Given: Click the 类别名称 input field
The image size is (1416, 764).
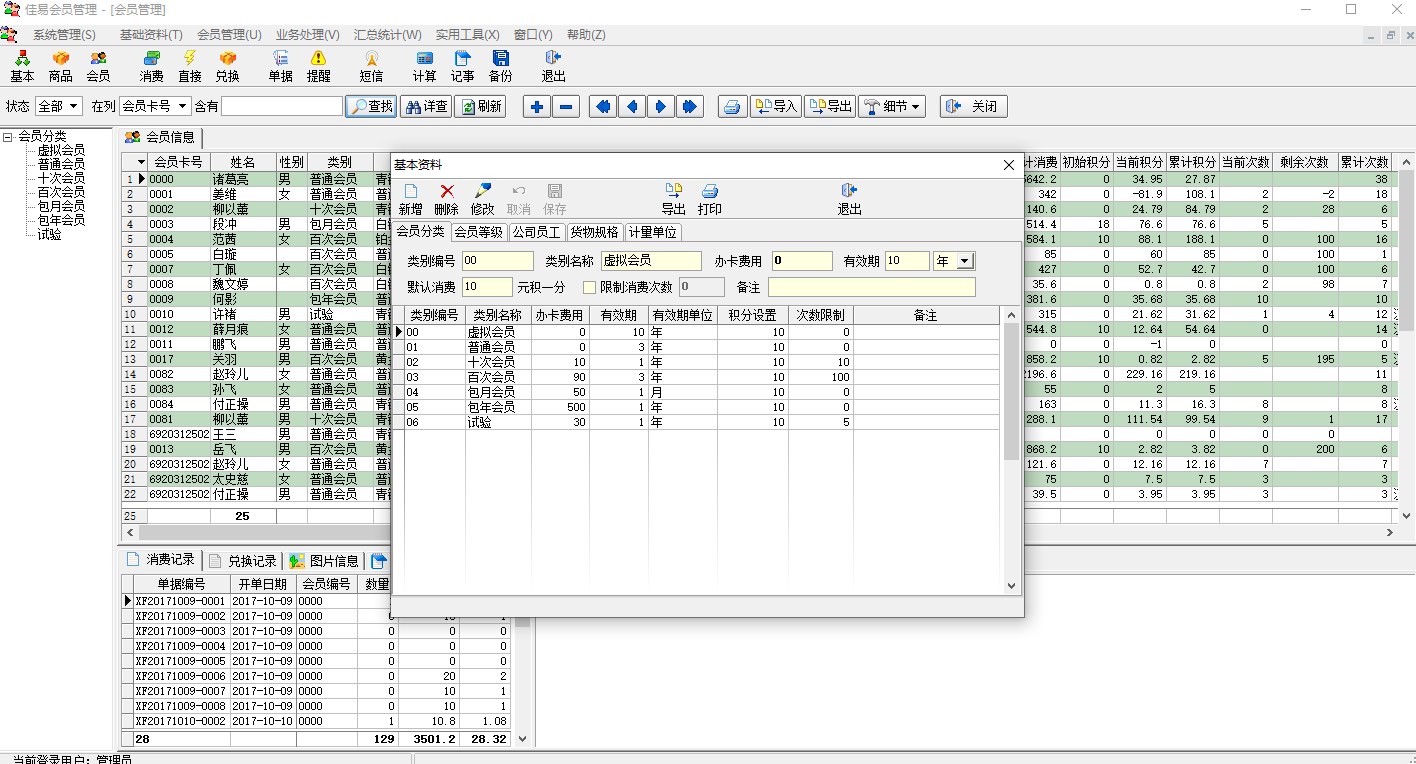Looking at the screenshot, I should 651,261.
